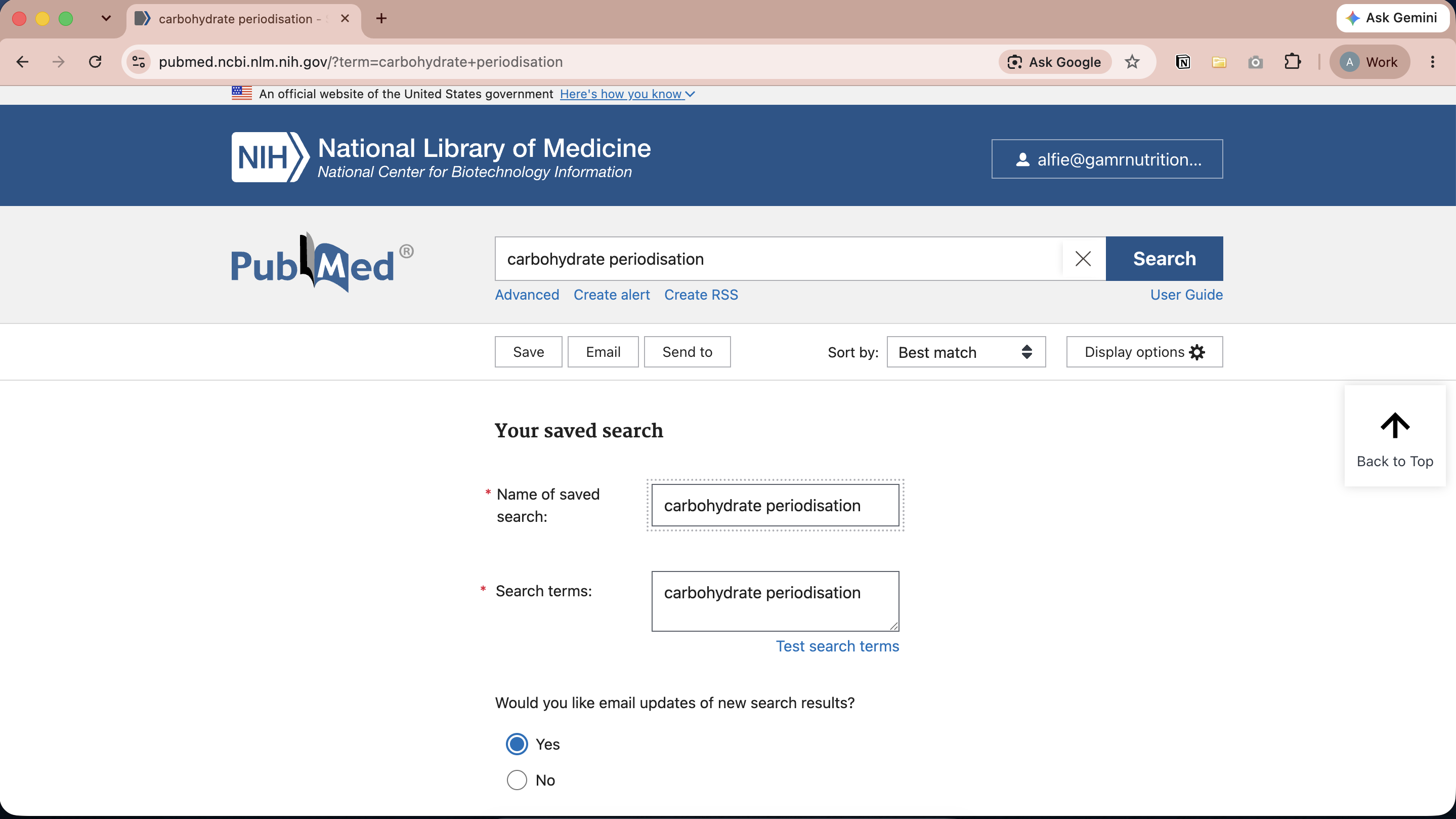Viewport: 1456px width, 819px height.
Task: Click the main PubMed search input
Action: (x=779, y=259)
